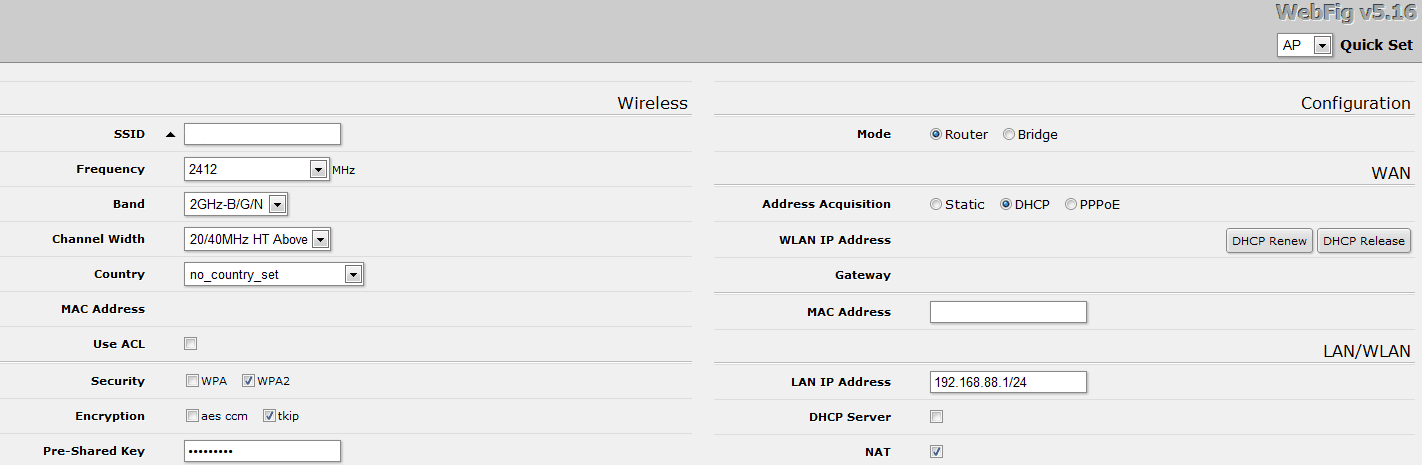Enable the Use ACL checkbox
Screen dimensions: 1422x465
tap(191, 344)
